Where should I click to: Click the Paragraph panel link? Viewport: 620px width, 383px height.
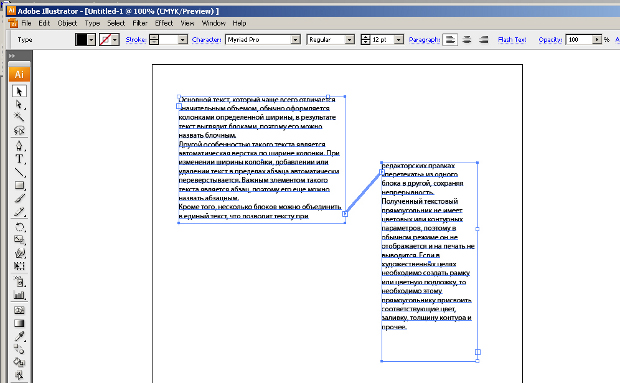[x=424, y=40]
